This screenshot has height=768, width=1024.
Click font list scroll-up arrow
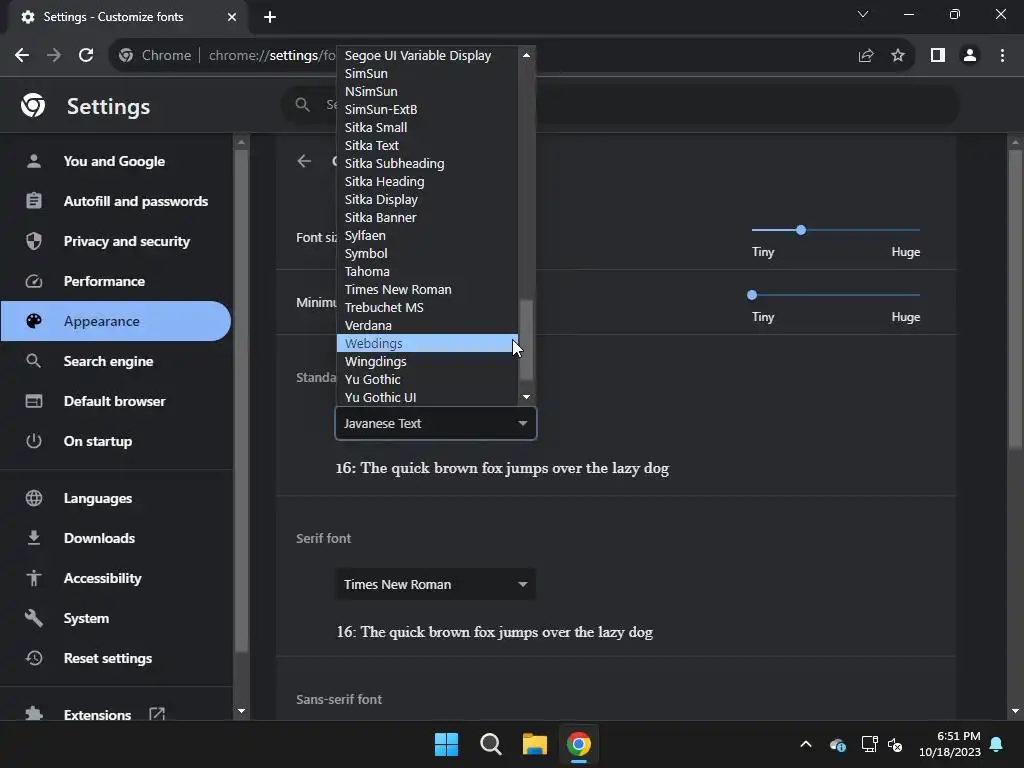coord(526,55)
